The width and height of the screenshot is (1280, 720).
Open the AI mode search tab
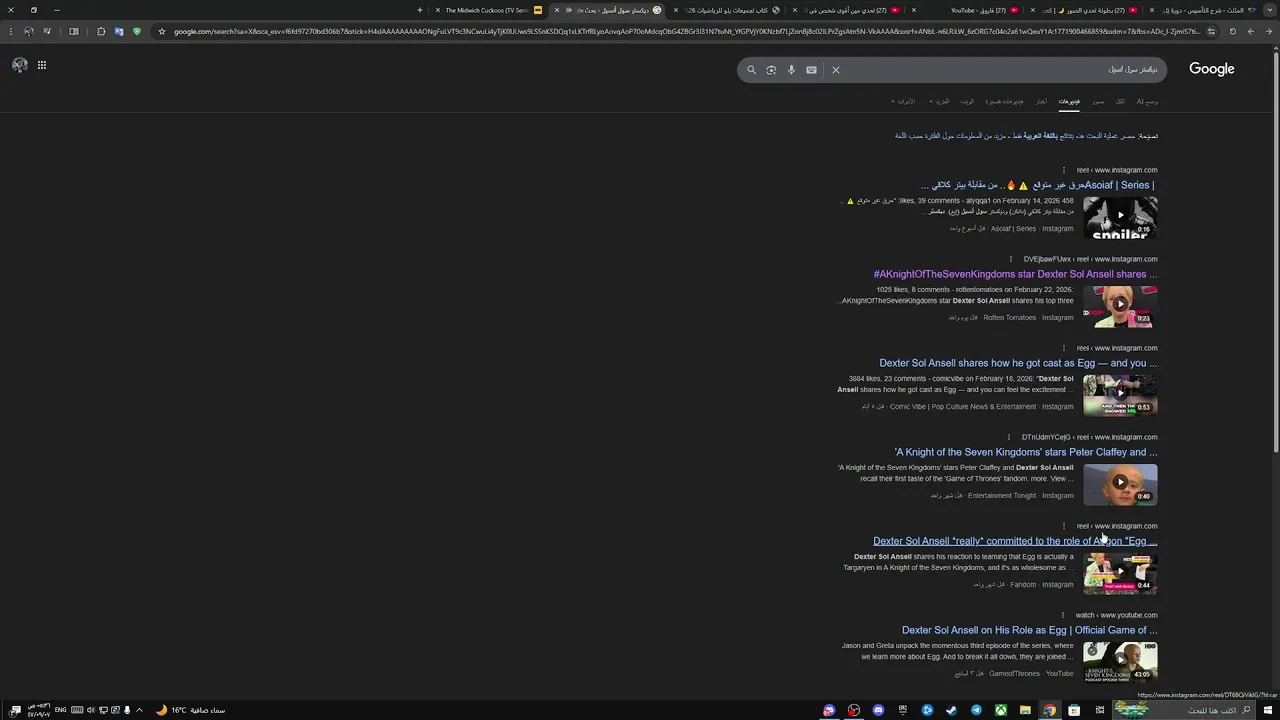(1147, 101)
